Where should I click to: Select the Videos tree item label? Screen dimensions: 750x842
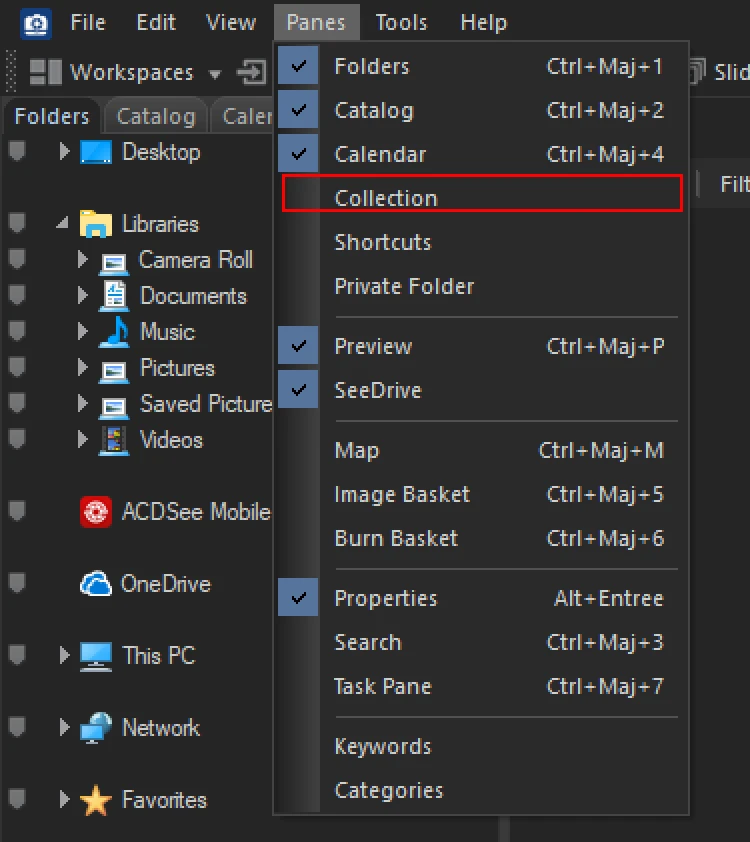(x=171, y=440)
